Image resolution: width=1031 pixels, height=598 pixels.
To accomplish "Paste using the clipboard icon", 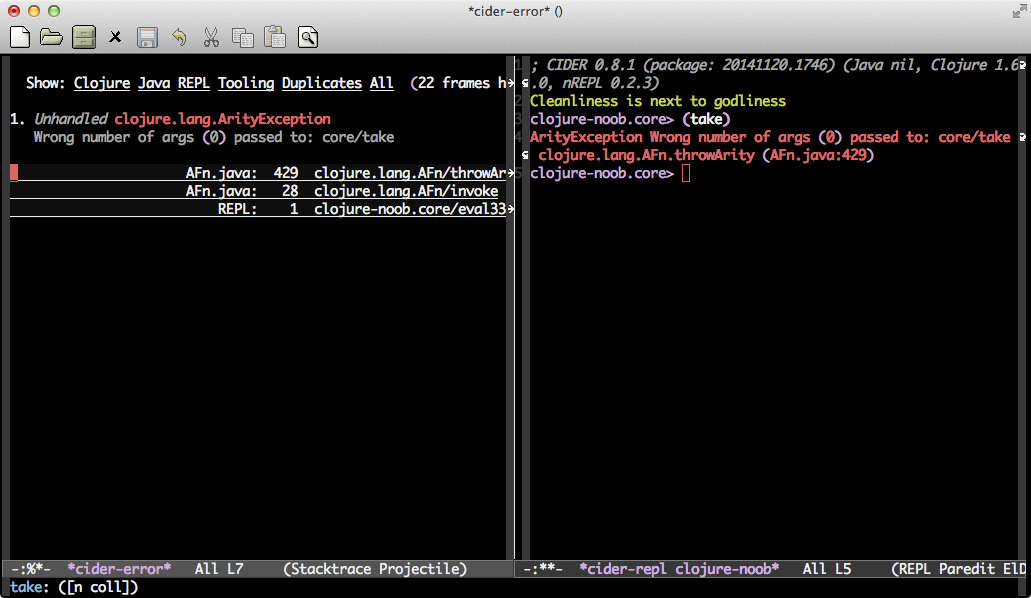I will point(275,38).
